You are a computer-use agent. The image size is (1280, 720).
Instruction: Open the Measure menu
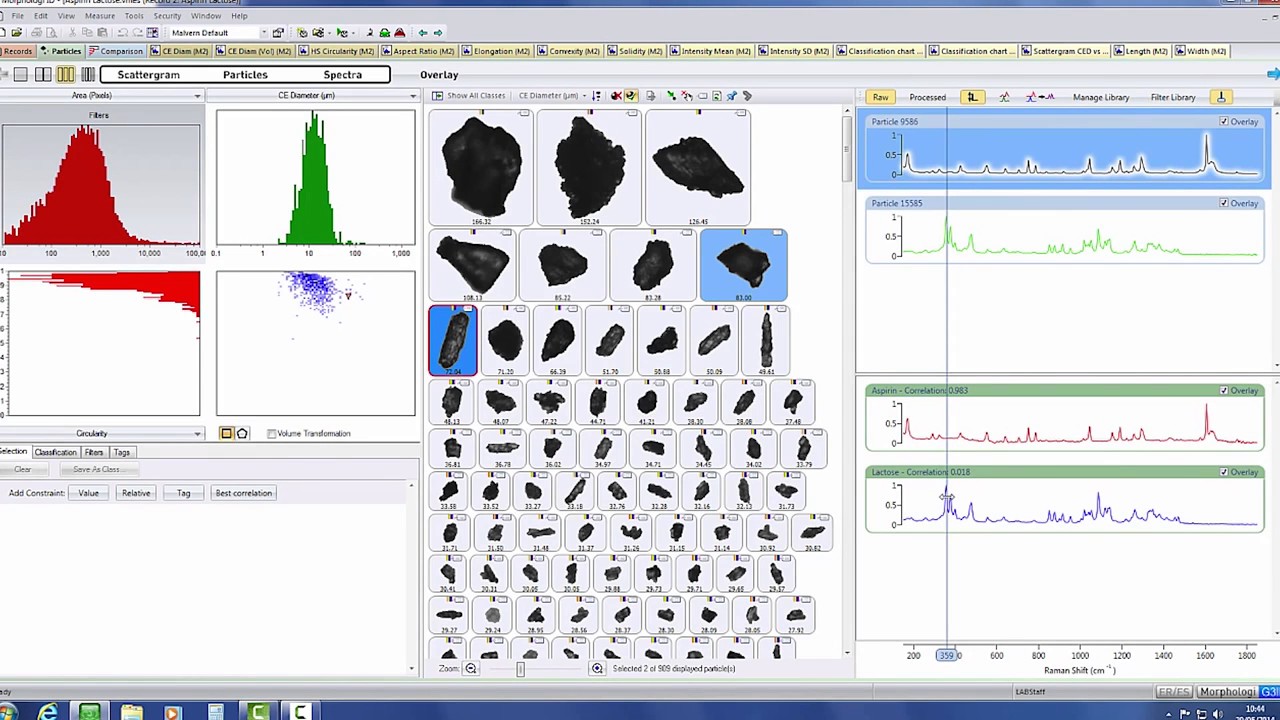[99, 16]
